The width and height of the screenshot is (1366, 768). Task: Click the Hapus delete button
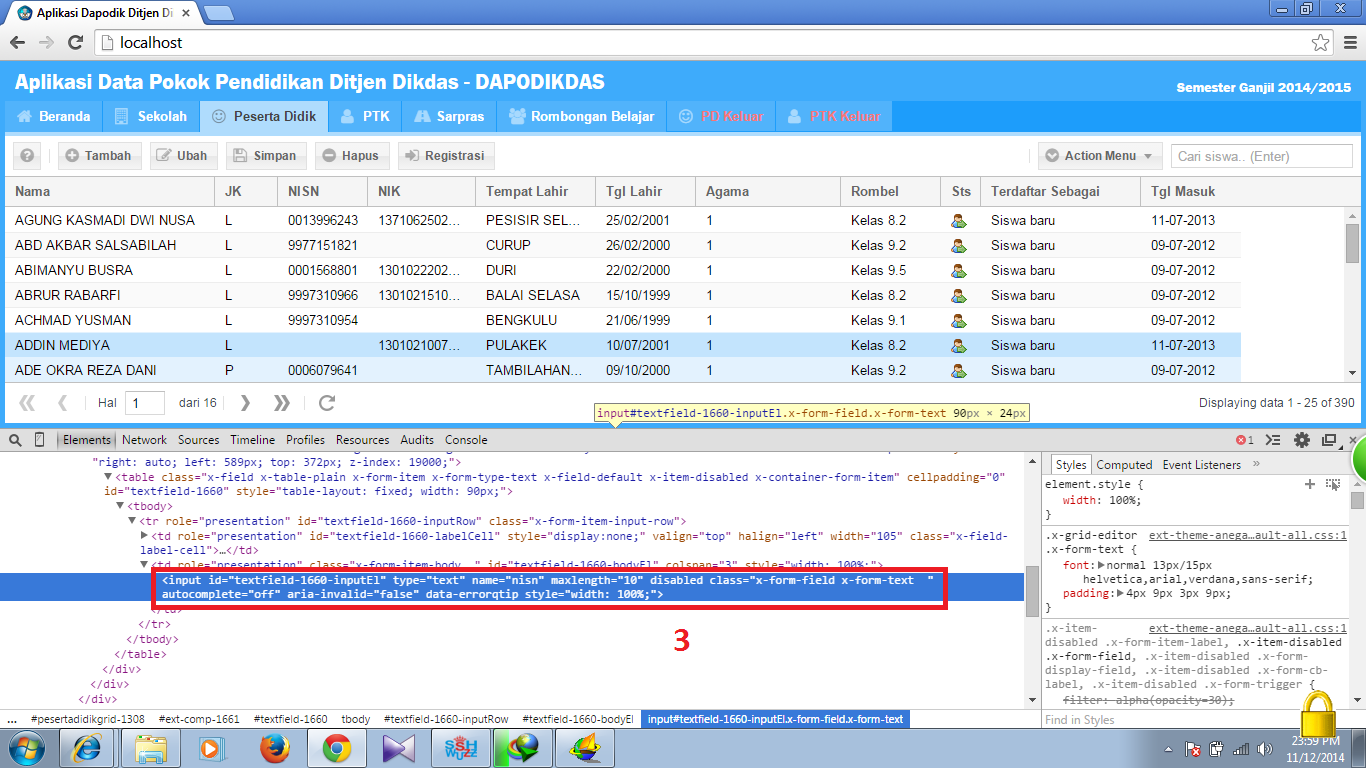350,156
